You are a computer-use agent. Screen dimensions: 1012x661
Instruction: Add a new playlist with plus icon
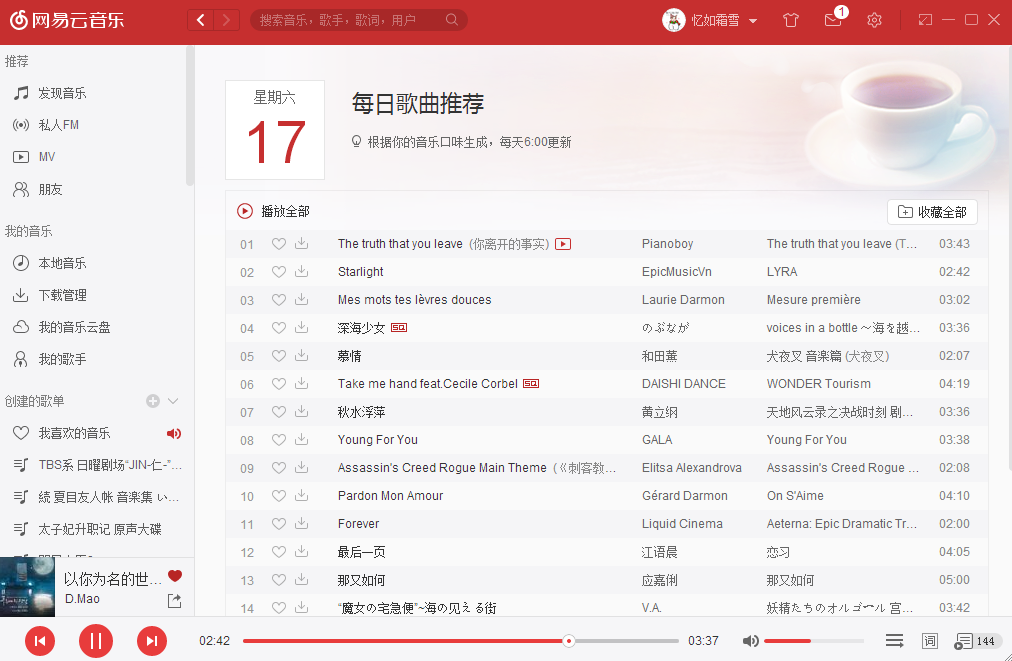pyautogui.click(x=153, y=401)
